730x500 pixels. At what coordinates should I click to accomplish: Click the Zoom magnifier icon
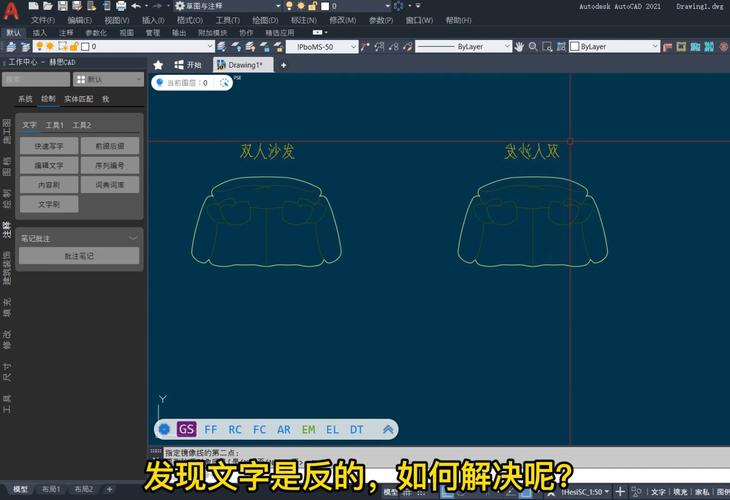coord(533,47)
